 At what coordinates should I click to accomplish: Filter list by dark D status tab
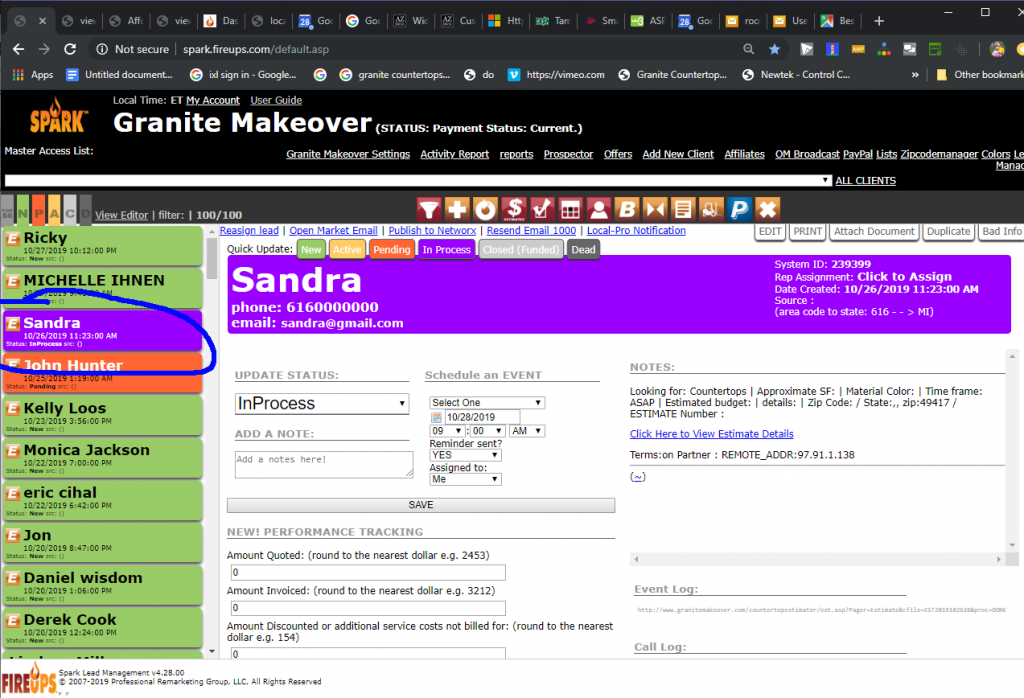pos(85,209)
